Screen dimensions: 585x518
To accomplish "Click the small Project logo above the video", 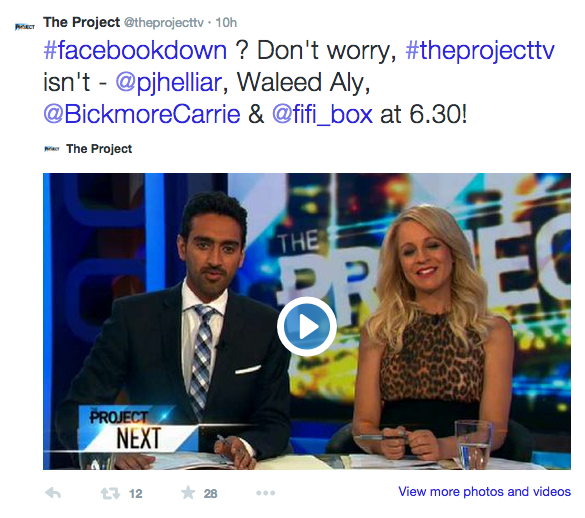I will click(x=51, y=149).
